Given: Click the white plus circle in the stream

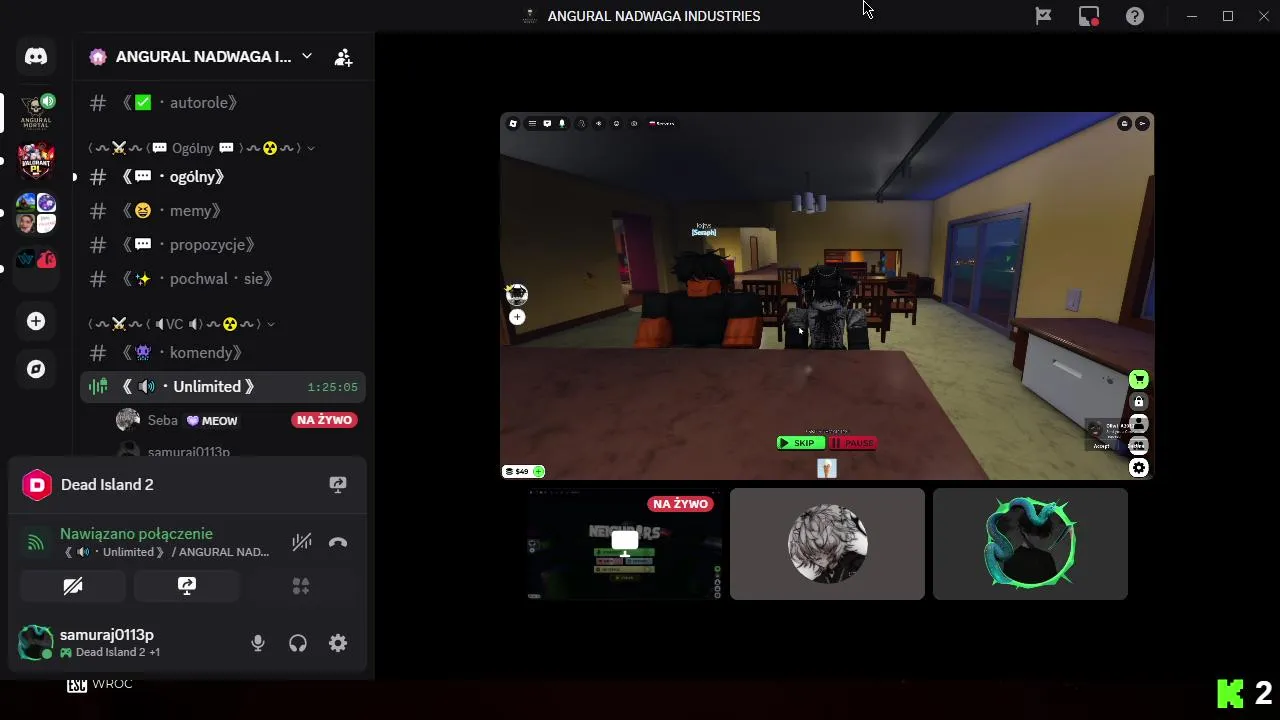Looking at the screenshot, I should pyautogui.click(x=517, y=317).
